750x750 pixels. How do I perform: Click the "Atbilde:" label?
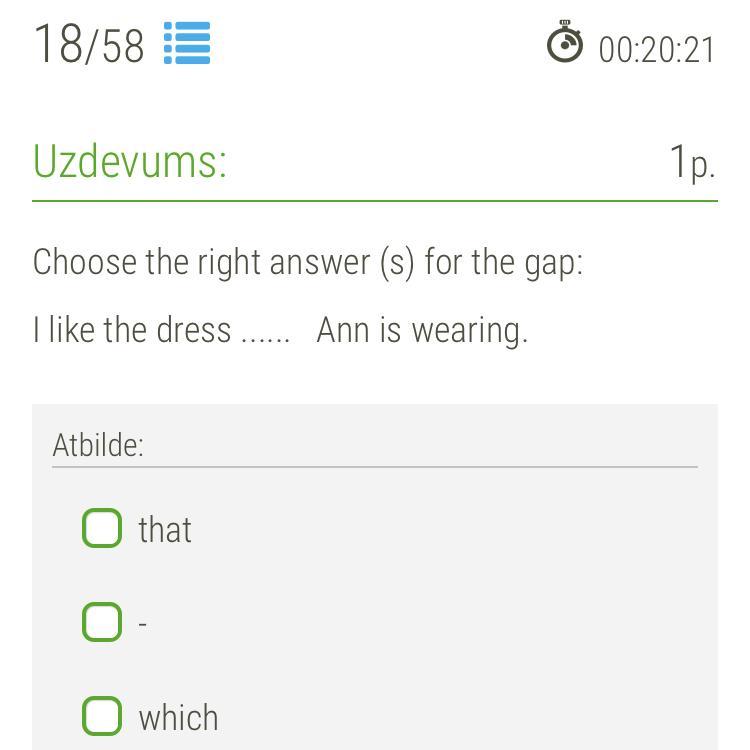pos(98,445)
